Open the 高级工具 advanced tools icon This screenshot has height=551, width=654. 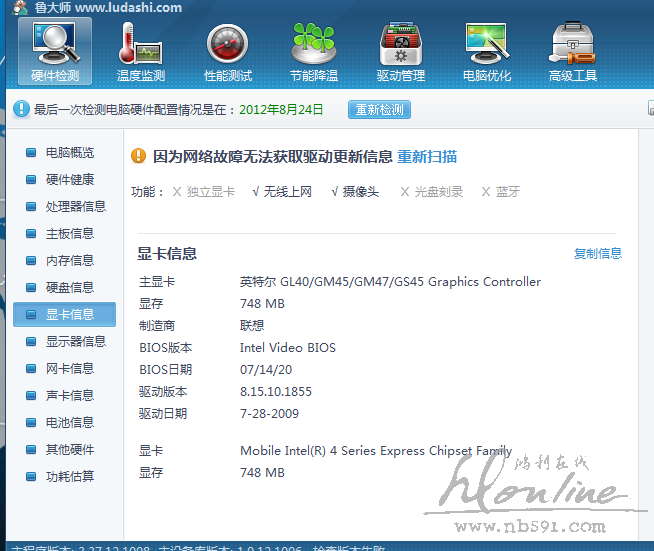point(573,50)
